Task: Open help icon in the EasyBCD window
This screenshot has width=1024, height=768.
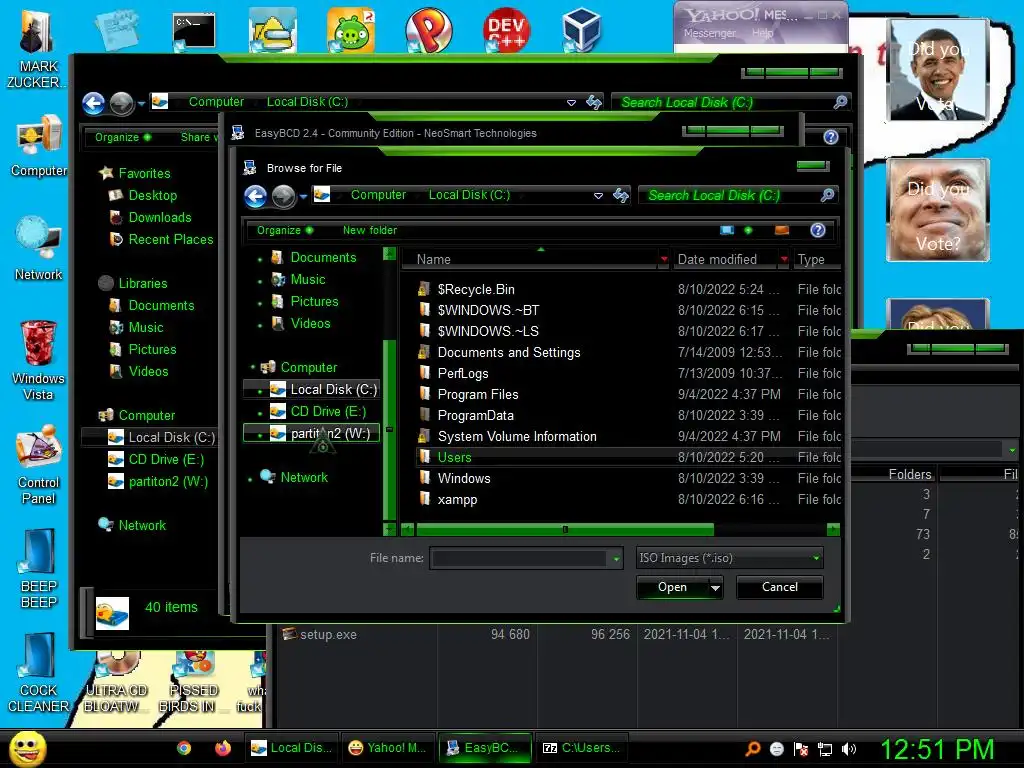Action: (x=831, y=137)
